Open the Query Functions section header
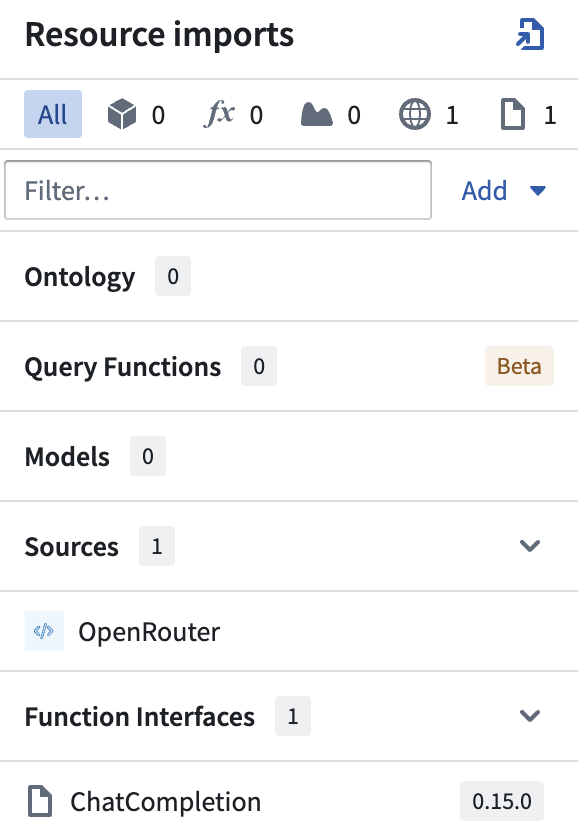 point(289,366)
